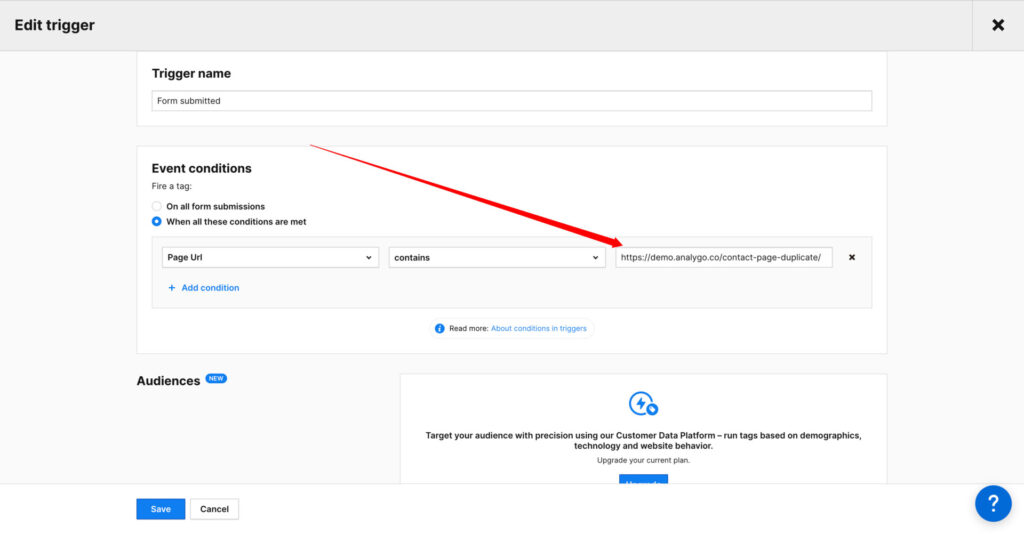Click the info icon next to Read more

point(440,328)
